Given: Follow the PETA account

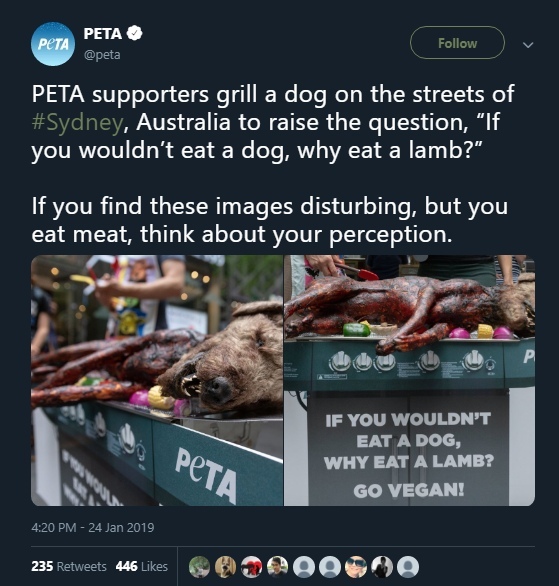Looking at the screenshot, I should pos(457,43).
